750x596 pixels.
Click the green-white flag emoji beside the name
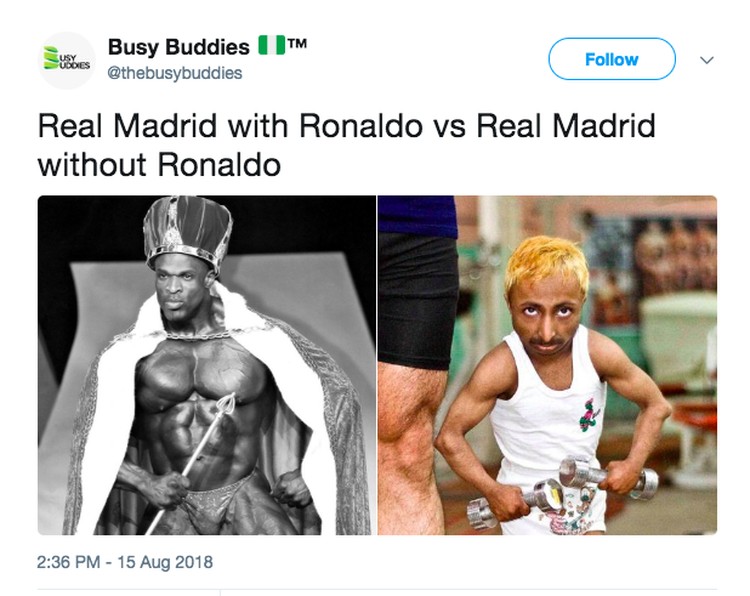coord(272,45)
